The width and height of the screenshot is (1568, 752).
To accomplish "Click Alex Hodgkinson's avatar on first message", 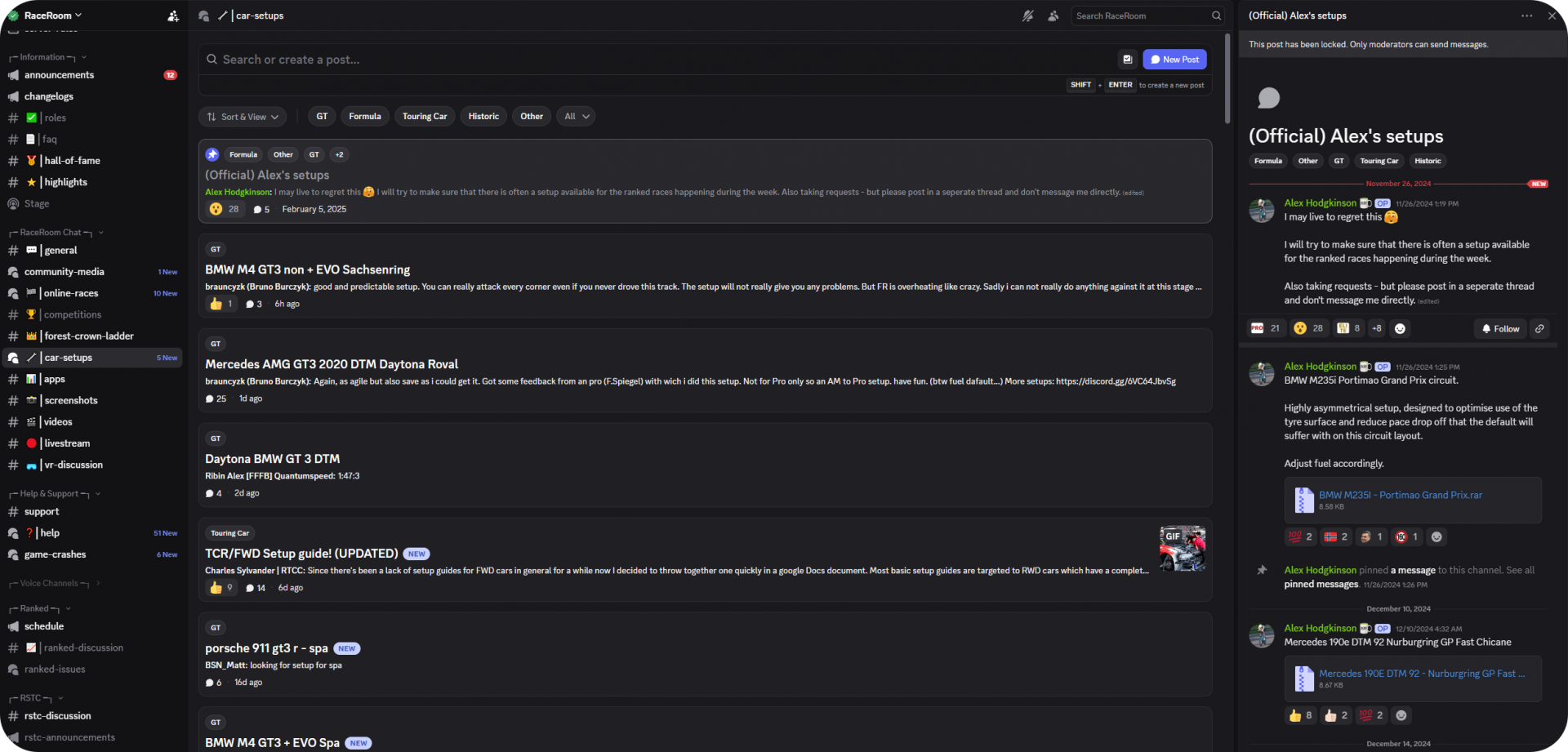I will point(1262,210).
